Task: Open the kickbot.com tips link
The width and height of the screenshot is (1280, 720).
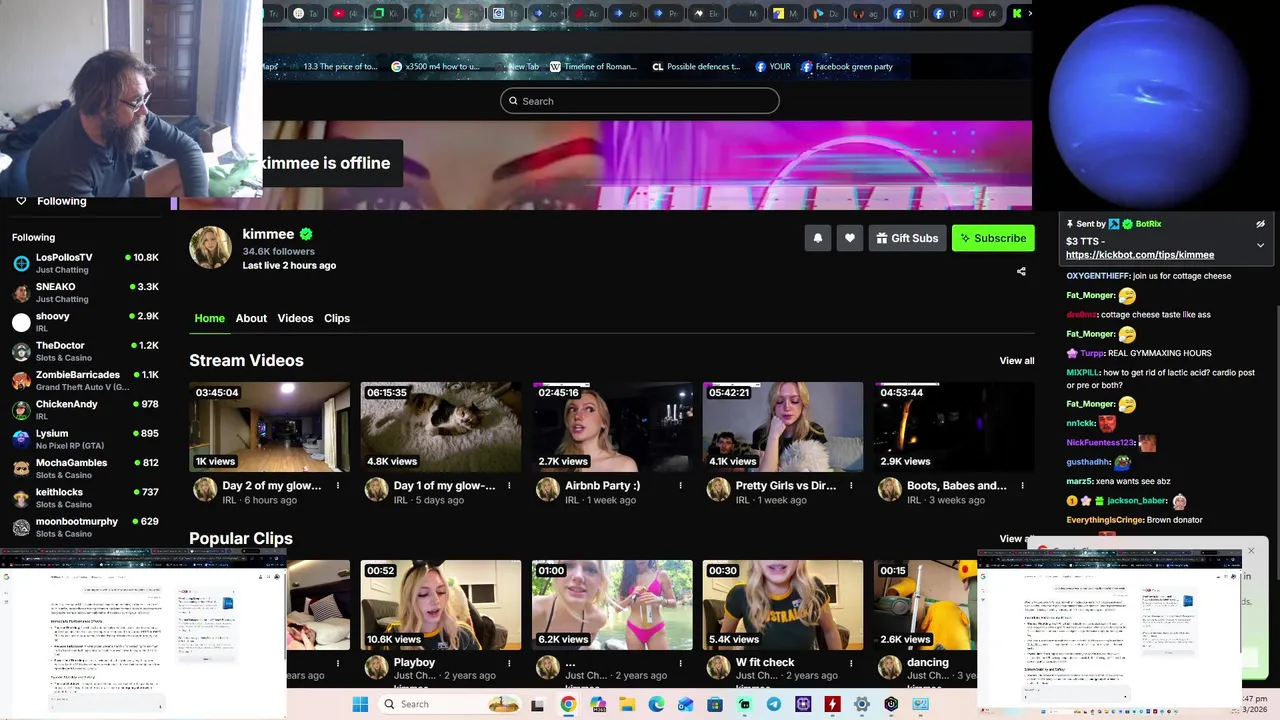Action: [1140, 255]
